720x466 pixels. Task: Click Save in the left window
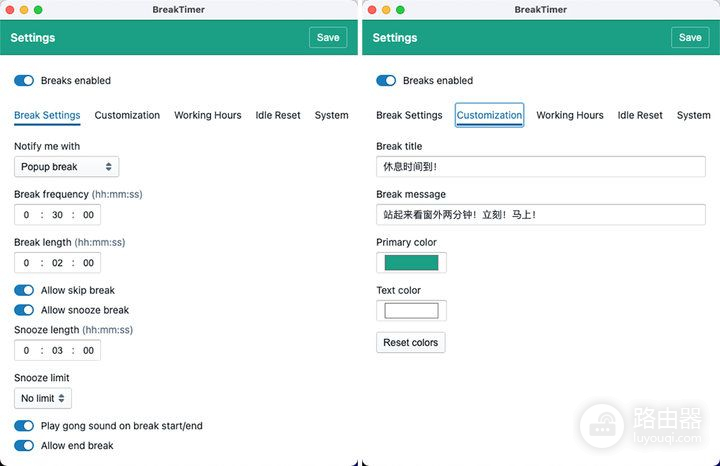pos(328,37)
